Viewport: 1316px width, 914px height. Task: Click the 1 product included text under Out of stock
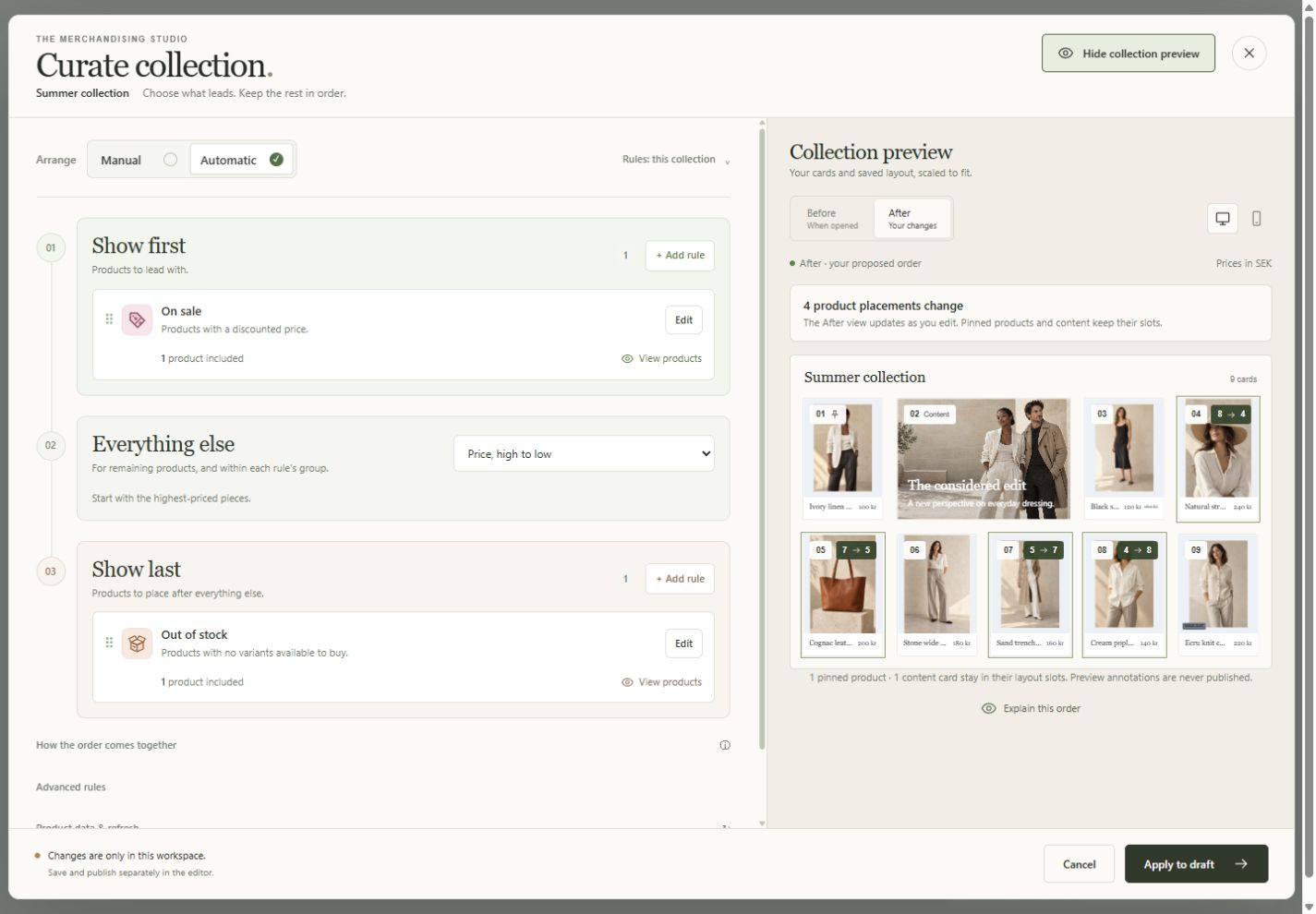coord(202,682)
